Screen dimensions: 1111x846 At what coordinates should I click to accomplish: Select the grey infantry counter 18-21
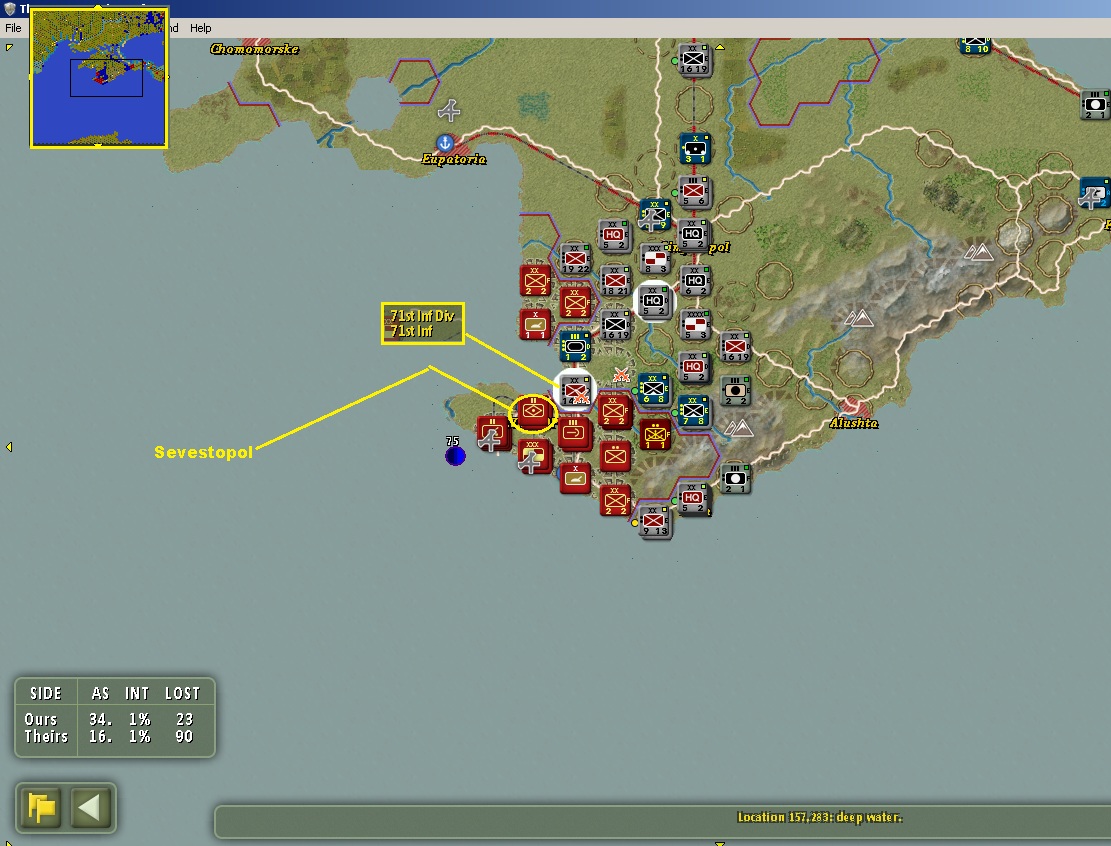coord(615,281)
